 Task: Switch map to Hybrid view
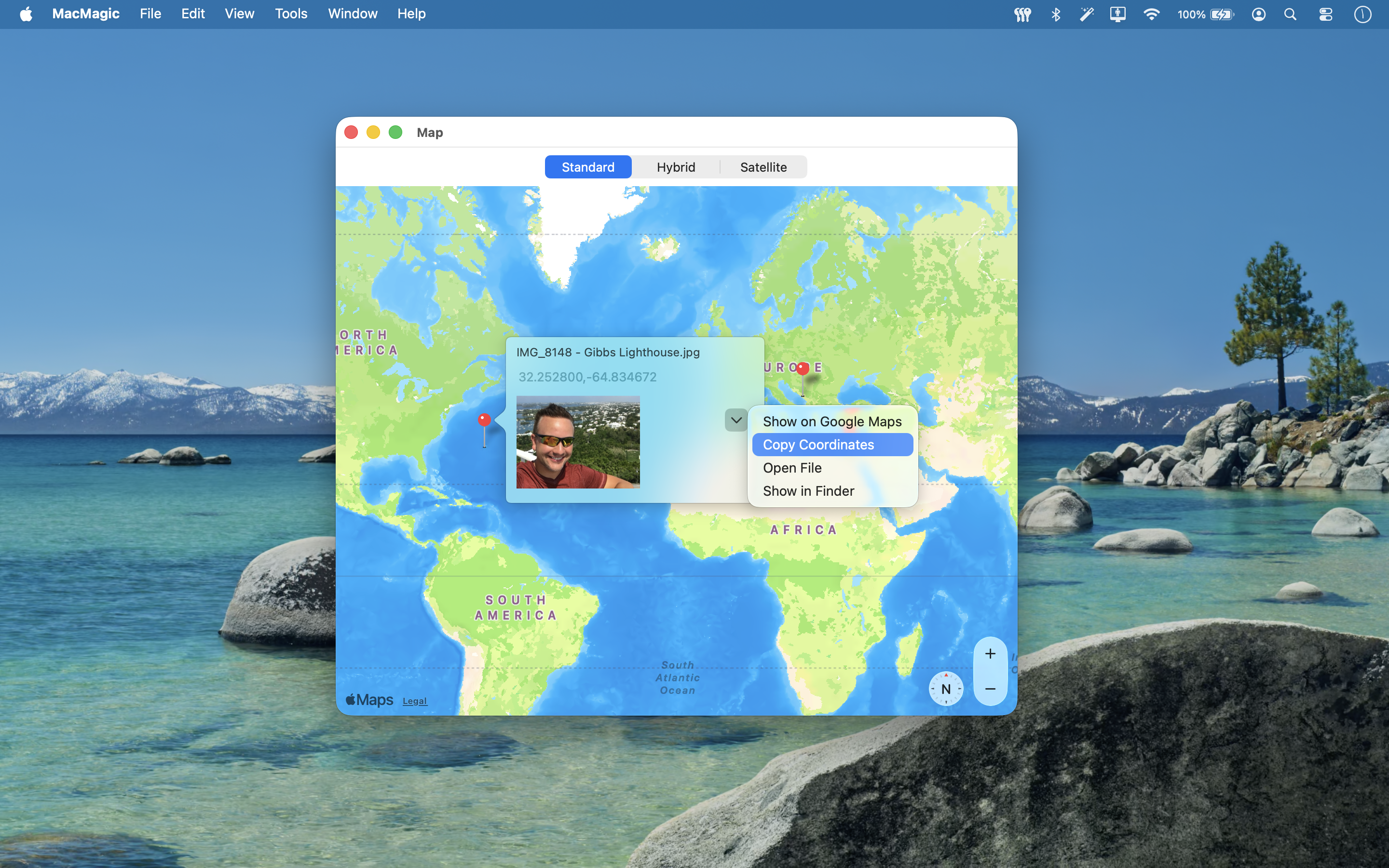pos(676,167)
